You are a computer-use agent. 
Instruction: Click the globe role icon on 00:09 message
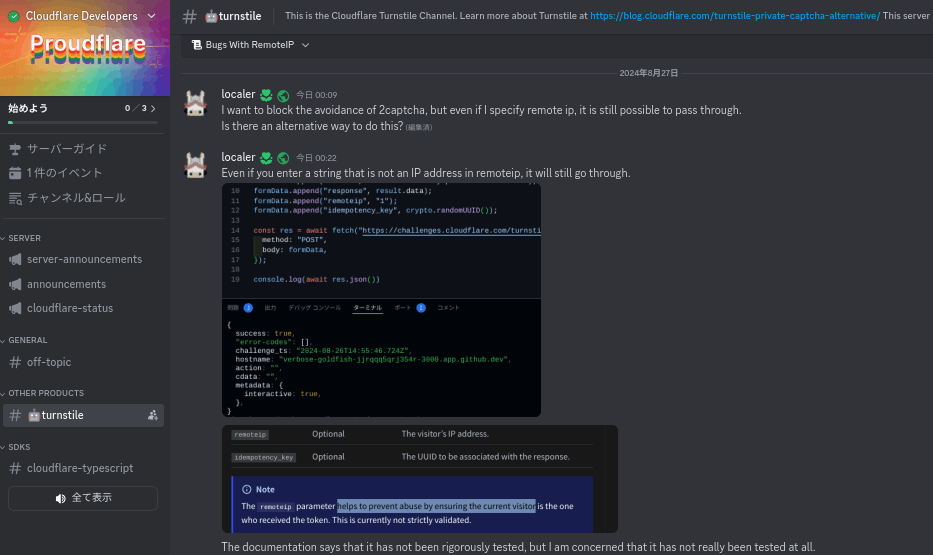[x=283, y=95]
